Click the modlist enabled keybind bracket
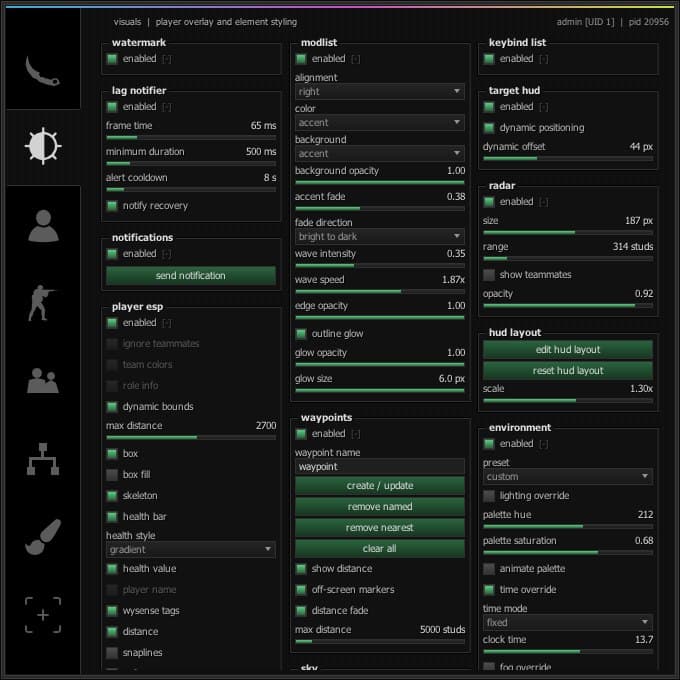The height and width of the screenshot is (680, 680). tap(356, 59)
